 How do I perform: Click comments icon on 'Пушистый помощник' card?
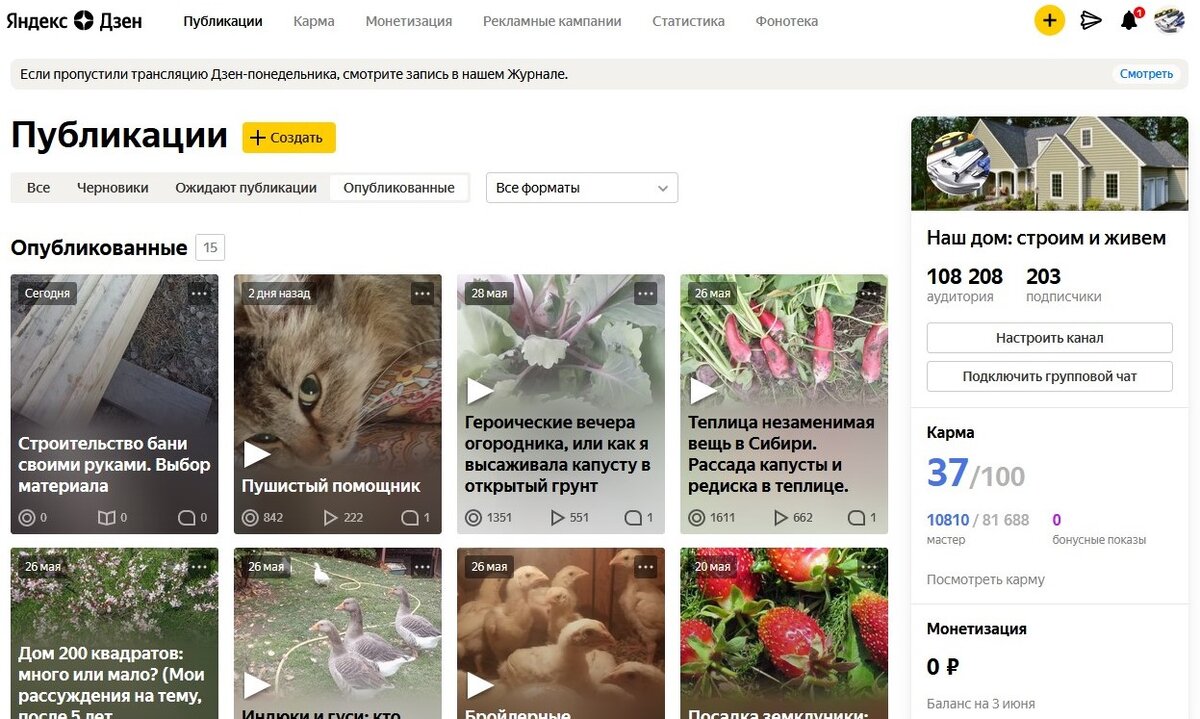(409, 518)
